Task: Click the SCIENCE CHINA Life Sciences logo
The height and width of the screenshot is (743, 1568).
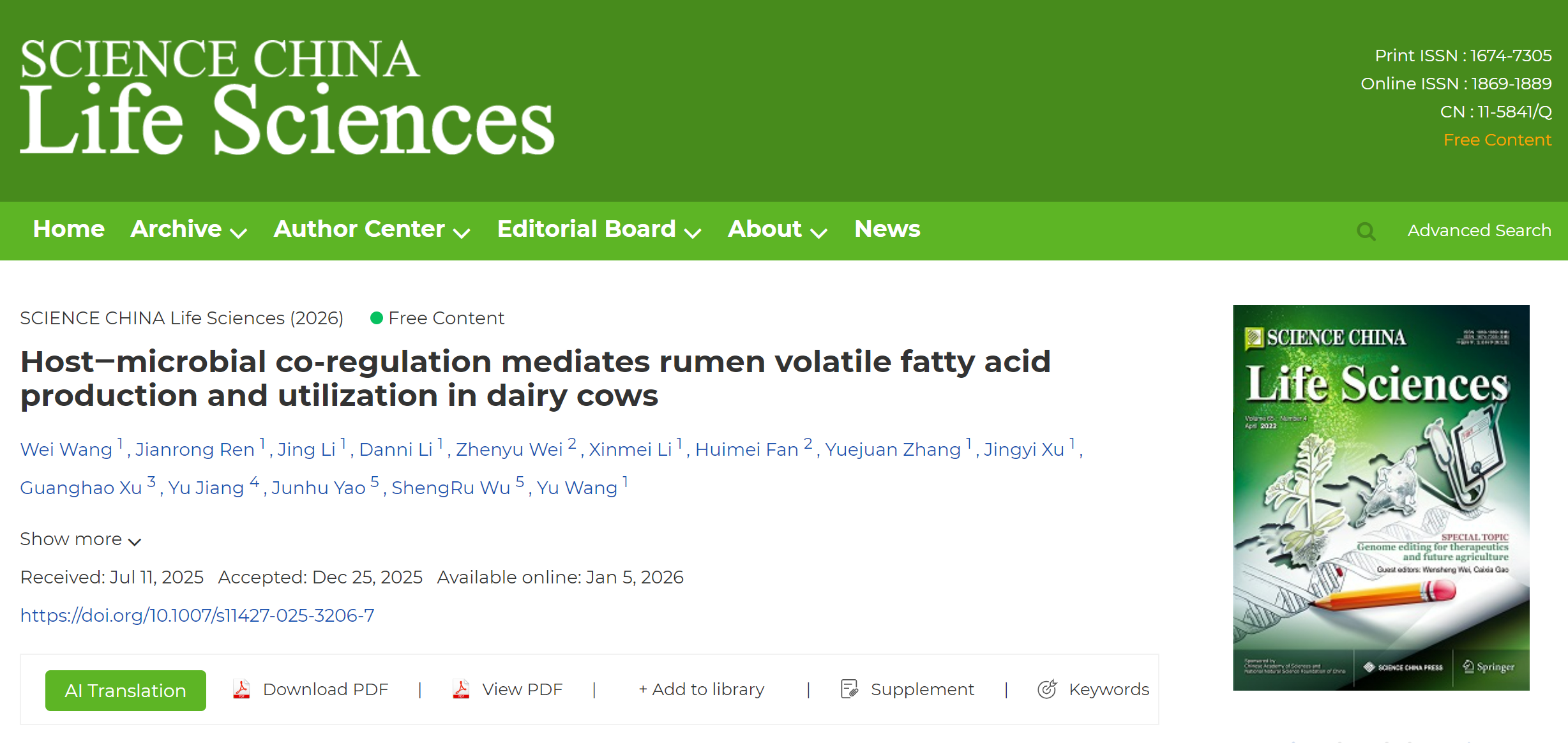Action: pos(287,97)
